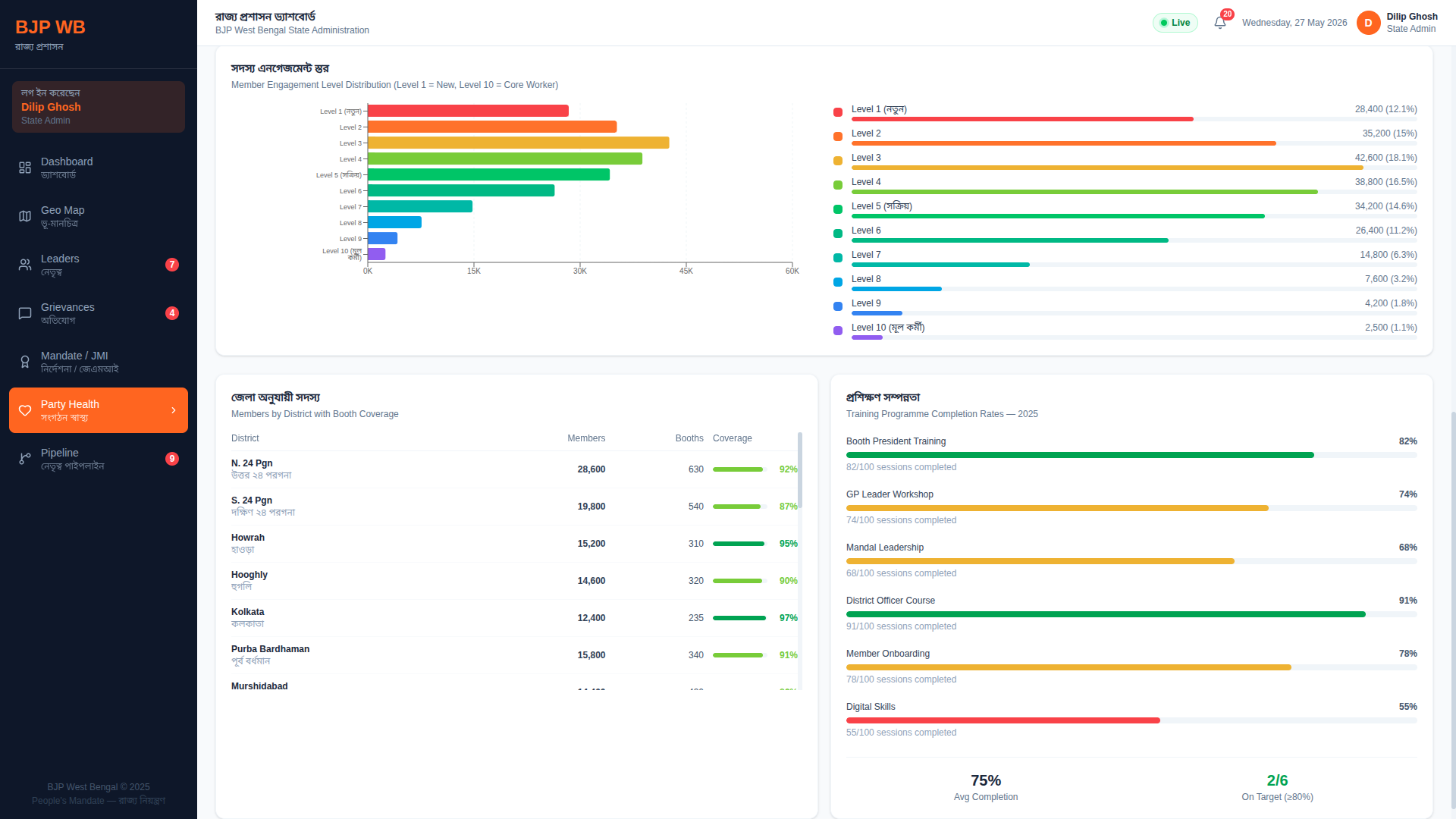The width and height of the screenshot is (1456, 819).
Task: Click Level 6 legend progress bar
Action: tap(1134, 240)
